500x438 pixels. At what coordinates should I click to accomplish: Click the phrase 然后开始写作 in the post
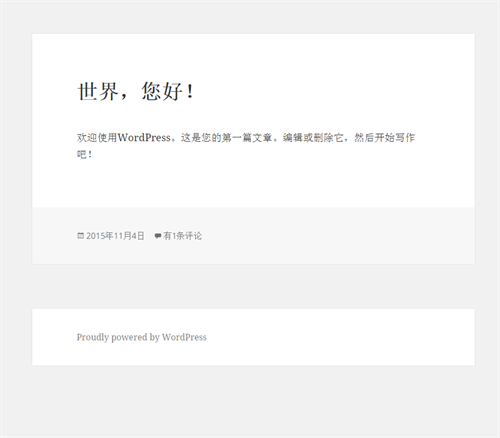pos(384,137)
